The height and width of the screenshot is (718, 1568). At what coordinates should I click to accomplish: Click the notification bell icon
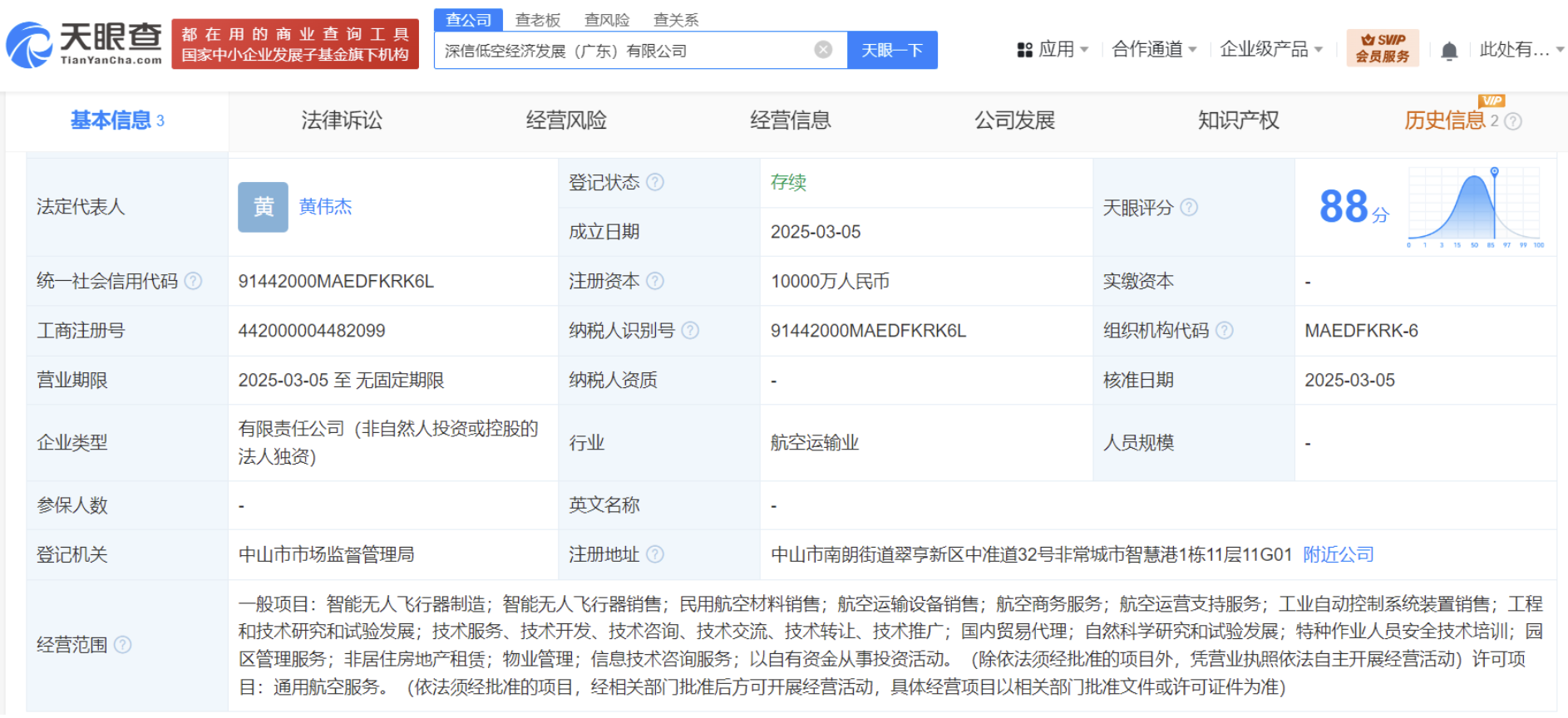click(x=1449, y=52)
